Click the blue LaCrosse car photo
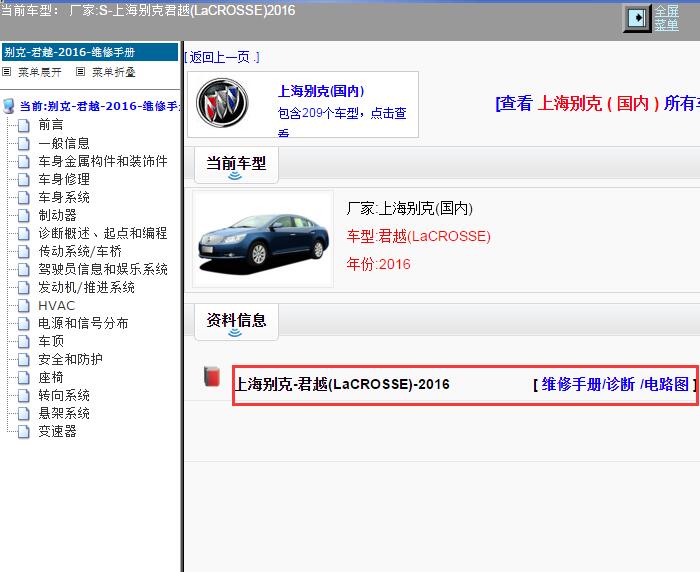This screenshot has height=572, width=700. coord(263,239)
